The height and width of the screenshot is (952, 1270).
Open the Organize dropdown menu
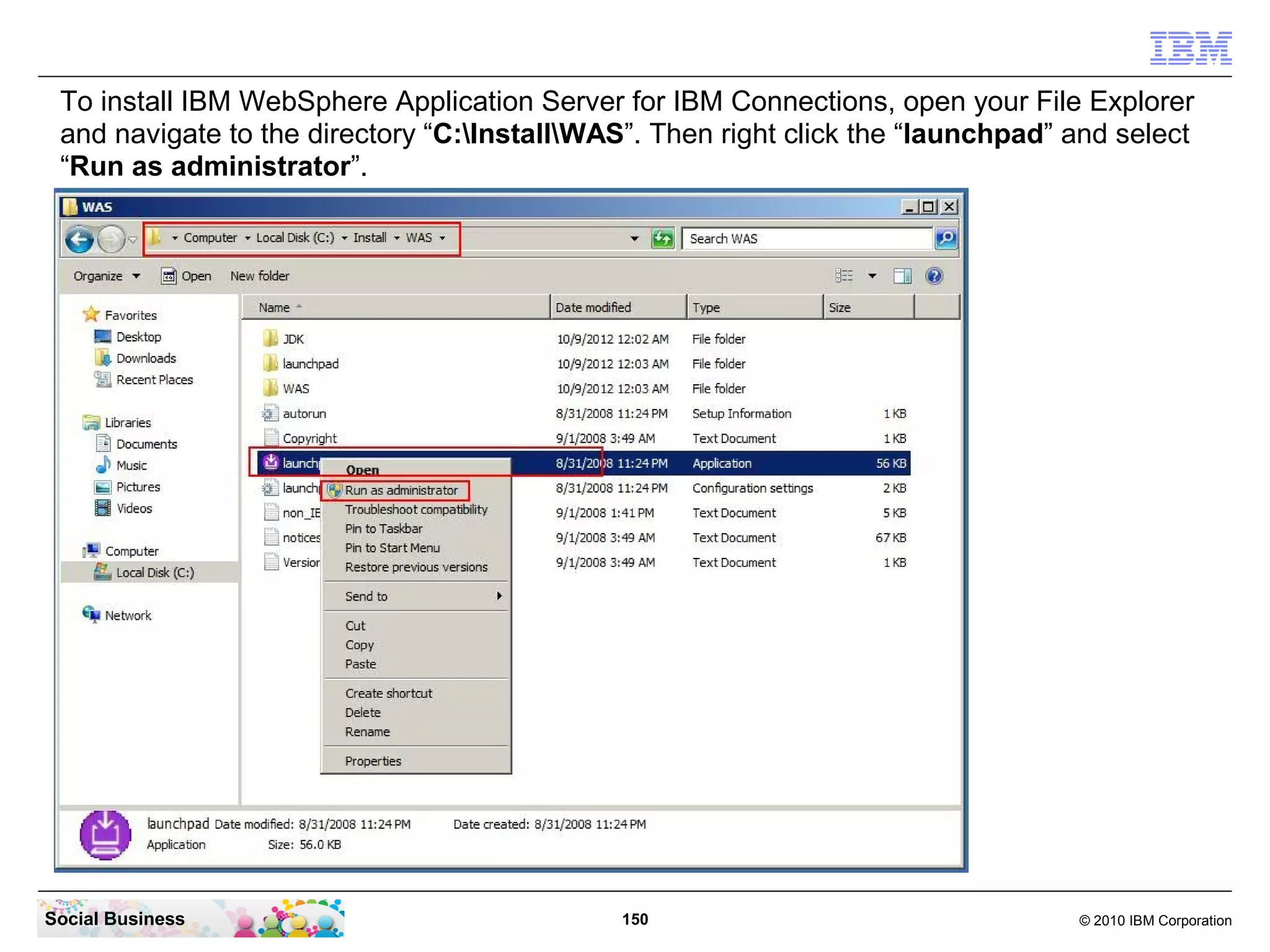[107, 276]
